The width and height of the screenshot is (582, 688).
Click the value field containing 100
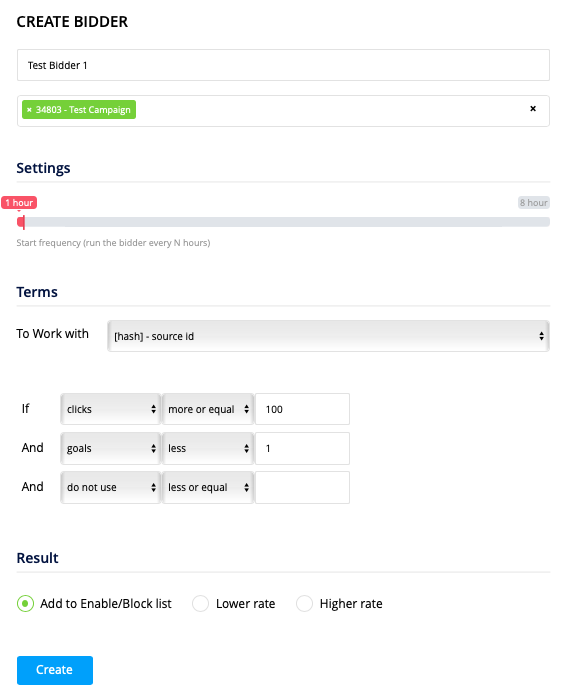302,409
